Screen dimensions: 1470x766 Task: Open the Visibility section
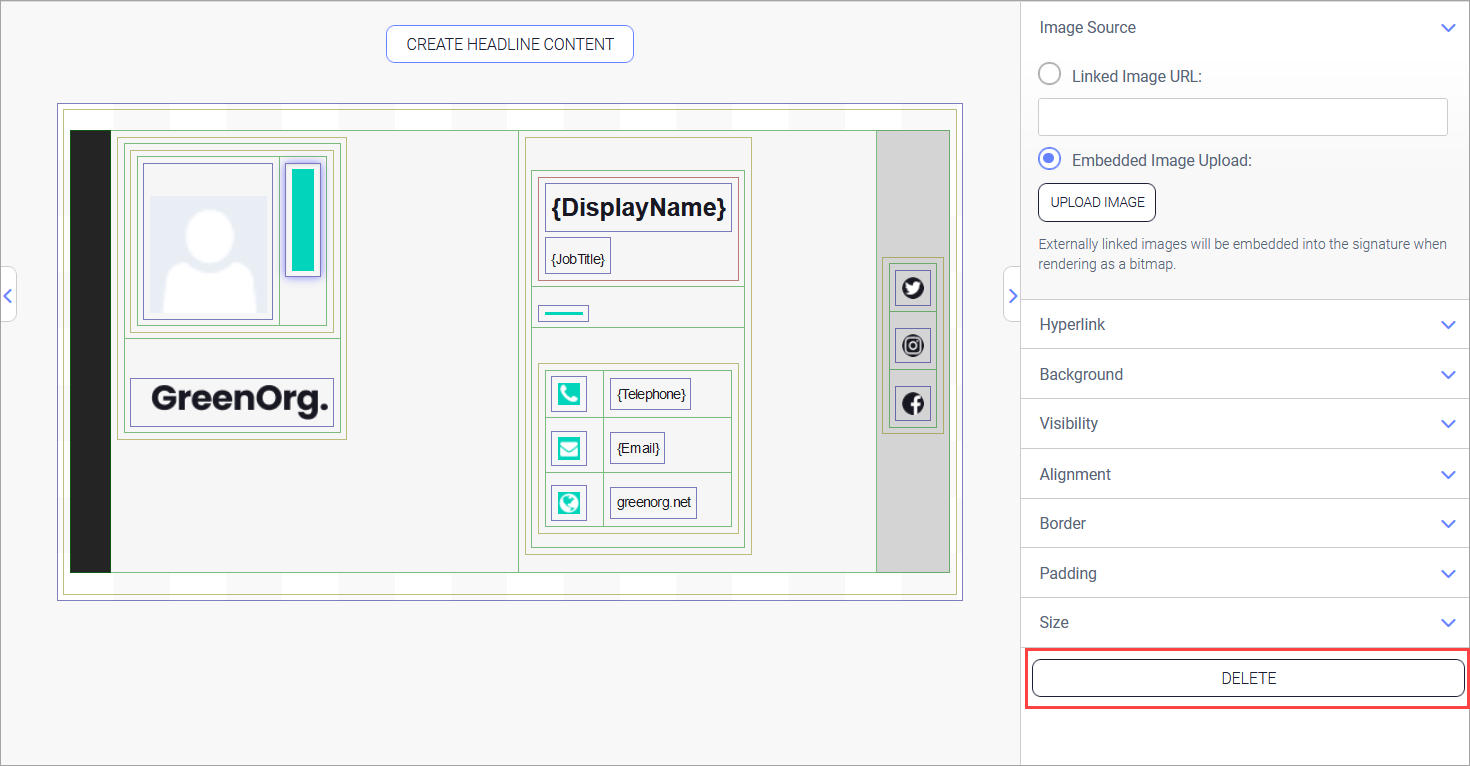point(1244,424)
